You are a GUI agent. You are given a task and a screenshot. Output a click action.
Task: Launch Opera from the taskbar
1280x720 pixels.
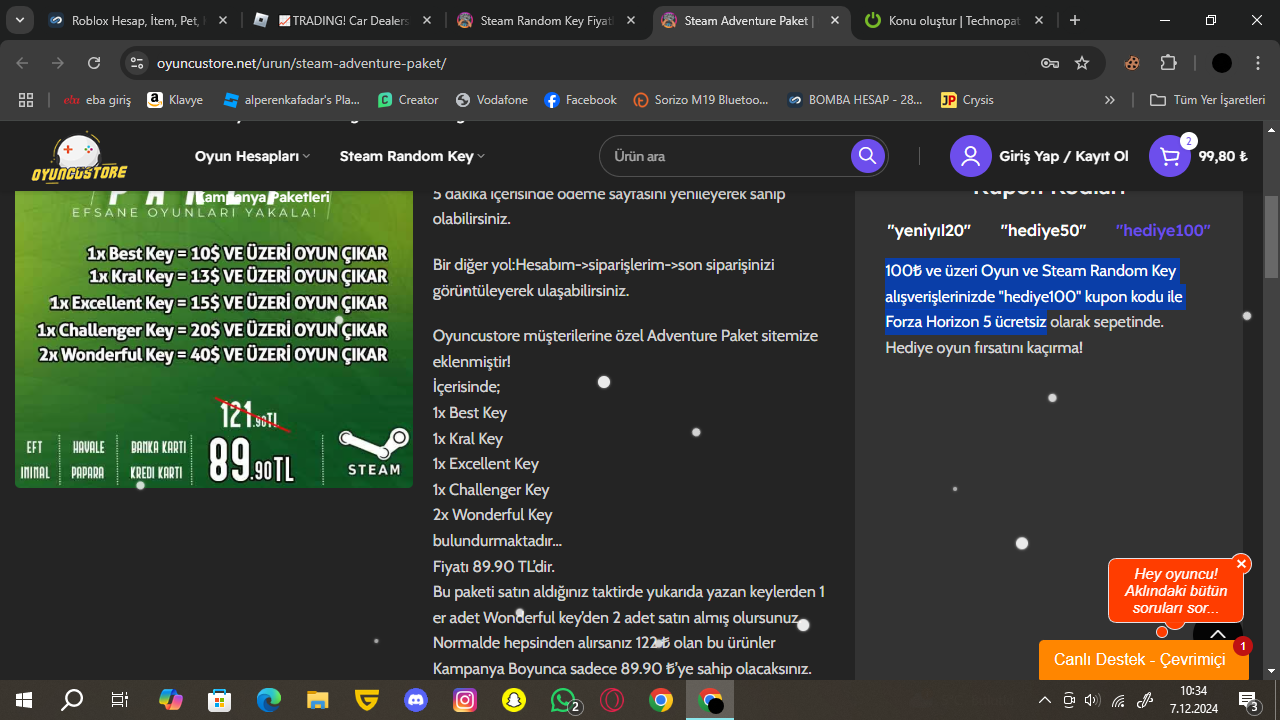(612, 700)
